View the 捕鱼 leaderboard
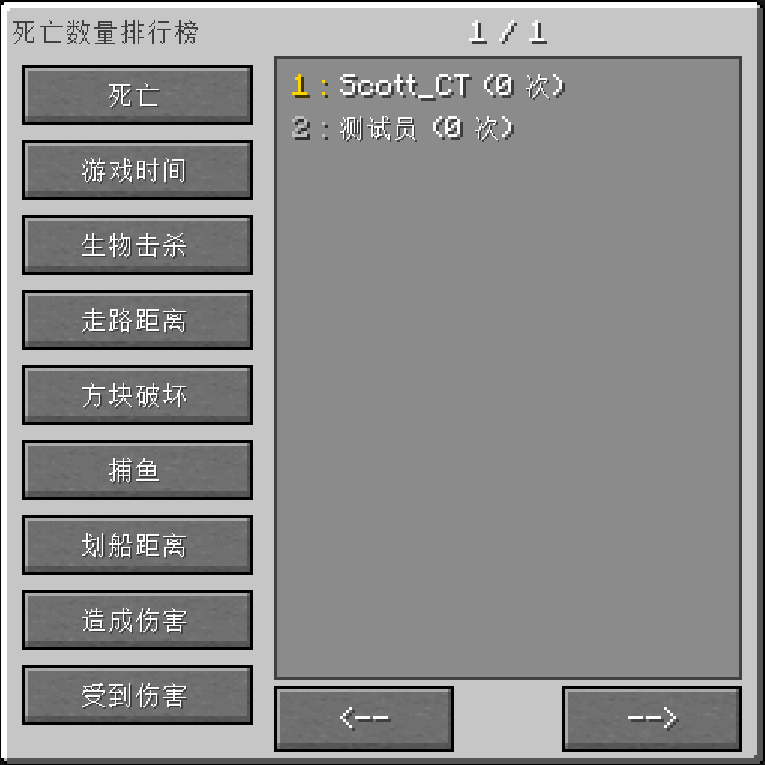765x765 pixels. click(137, 470)
